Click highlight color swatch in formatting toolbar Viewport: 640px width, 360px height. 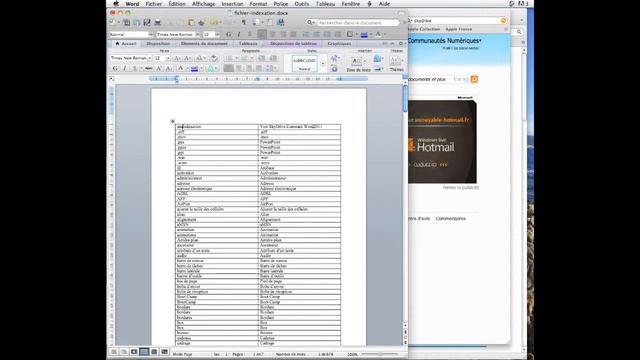364,35
